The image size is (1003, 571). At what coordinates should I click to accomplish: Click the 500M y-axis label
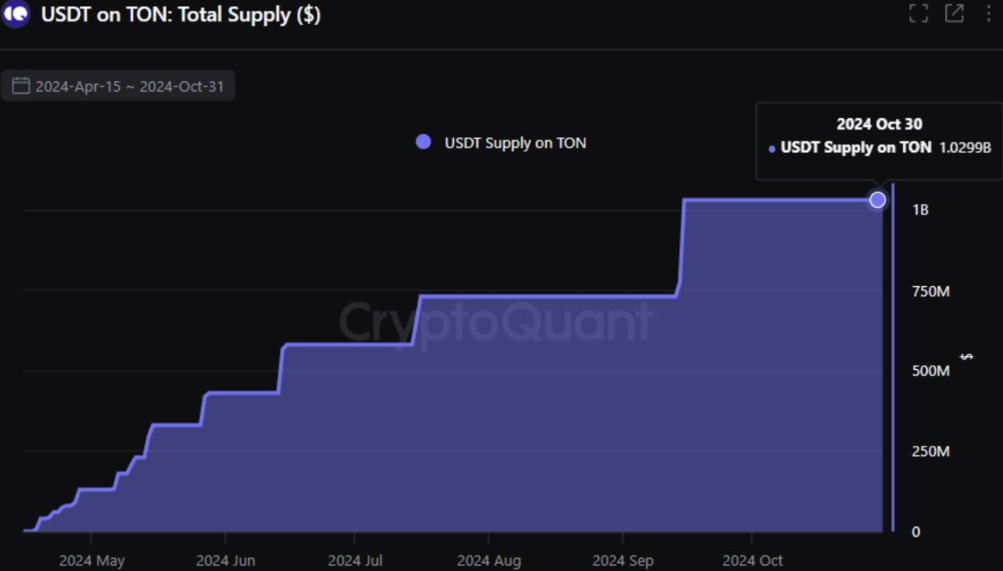pyautogui.click(x=931, y=371)
